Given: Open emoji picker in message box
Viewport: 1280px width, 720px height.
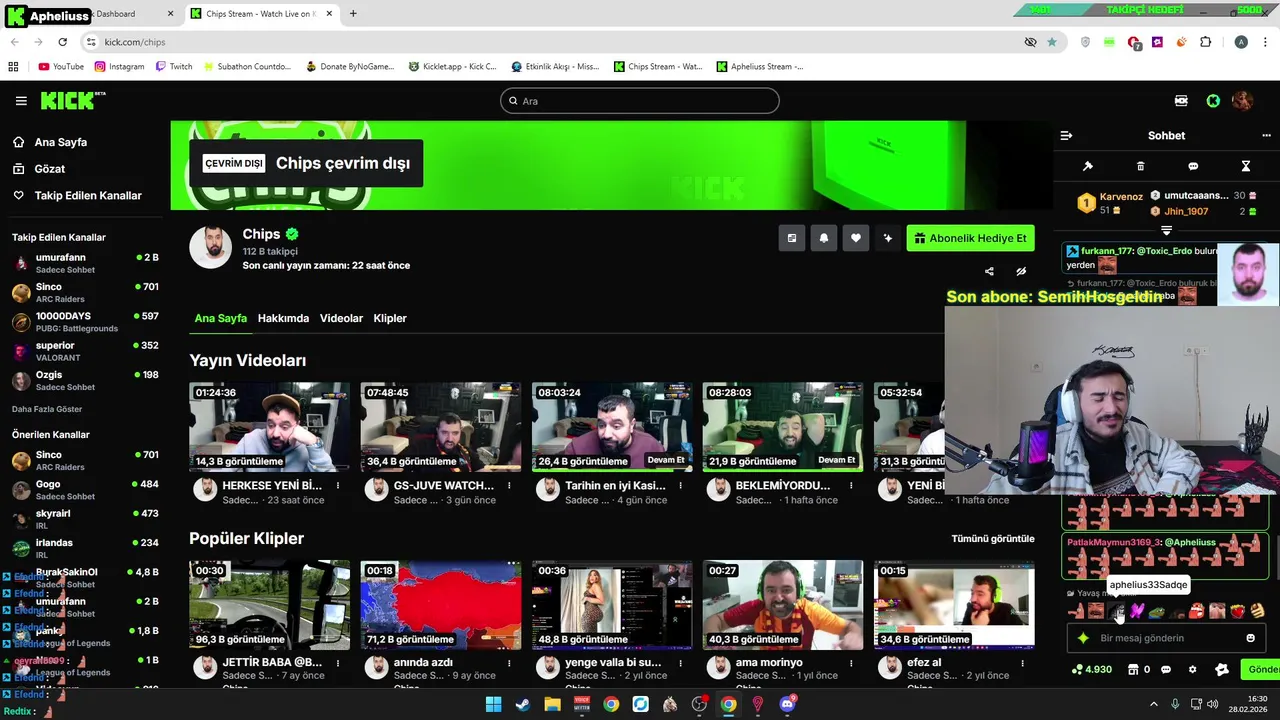Looking at the screenshot, I should click(1250, 638).
